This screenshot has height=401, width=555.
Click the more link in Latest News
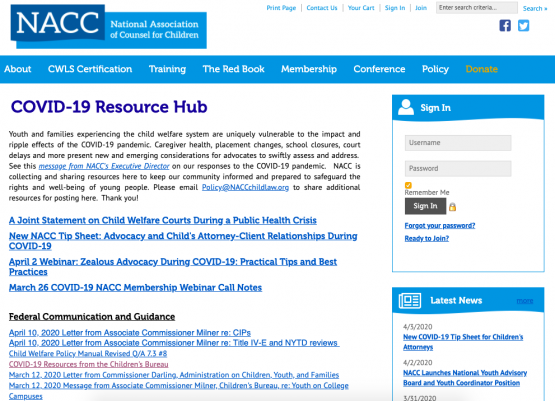525,300
